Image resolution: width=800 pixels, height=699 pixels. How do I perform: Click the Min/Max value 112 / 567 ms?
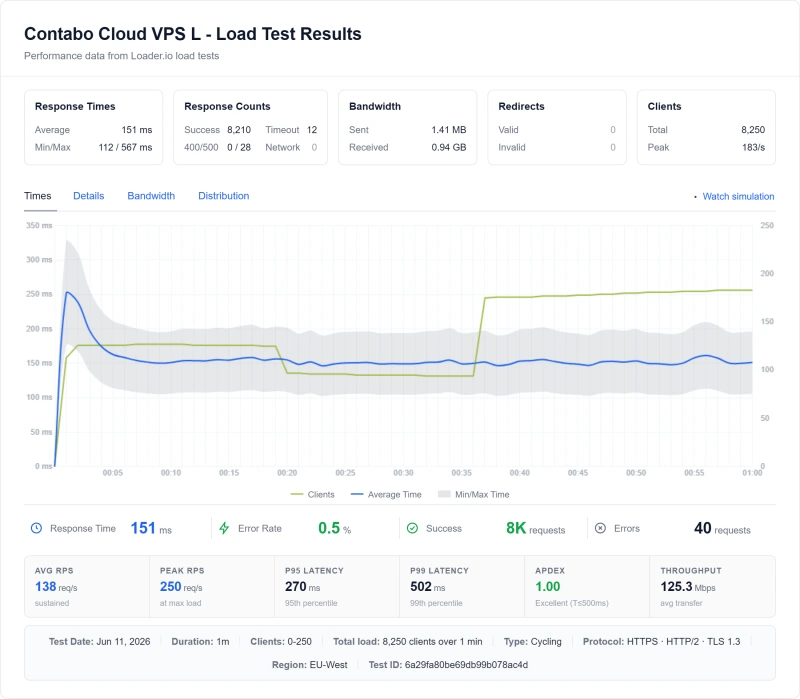pos(126,147)
